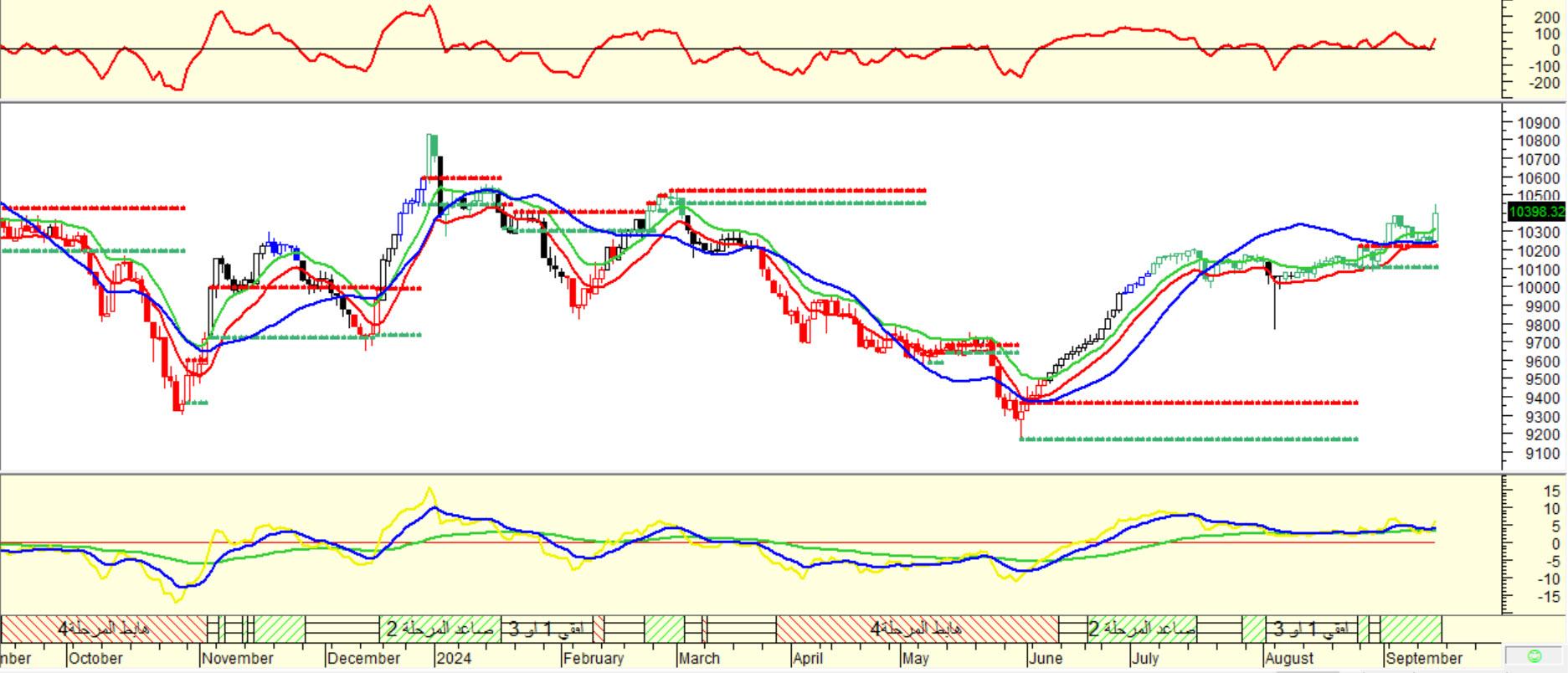Click the red هابط المرحلة4 stage band above October
1568x673 pixels.
[104, 629]
